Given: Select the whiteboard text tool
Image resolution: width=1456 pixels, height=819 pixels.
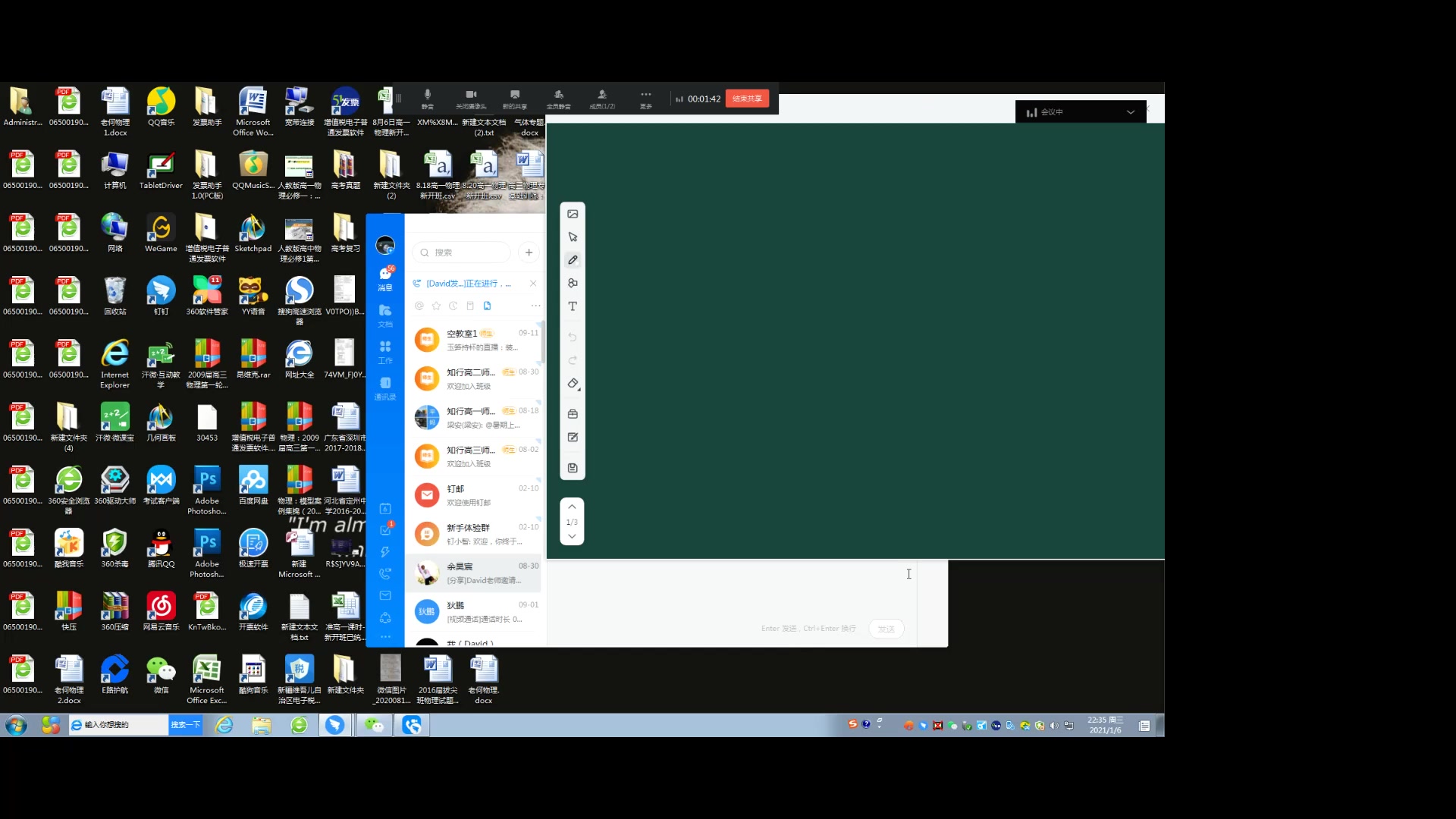Looking at the screenshot, I should pos(573,306).
